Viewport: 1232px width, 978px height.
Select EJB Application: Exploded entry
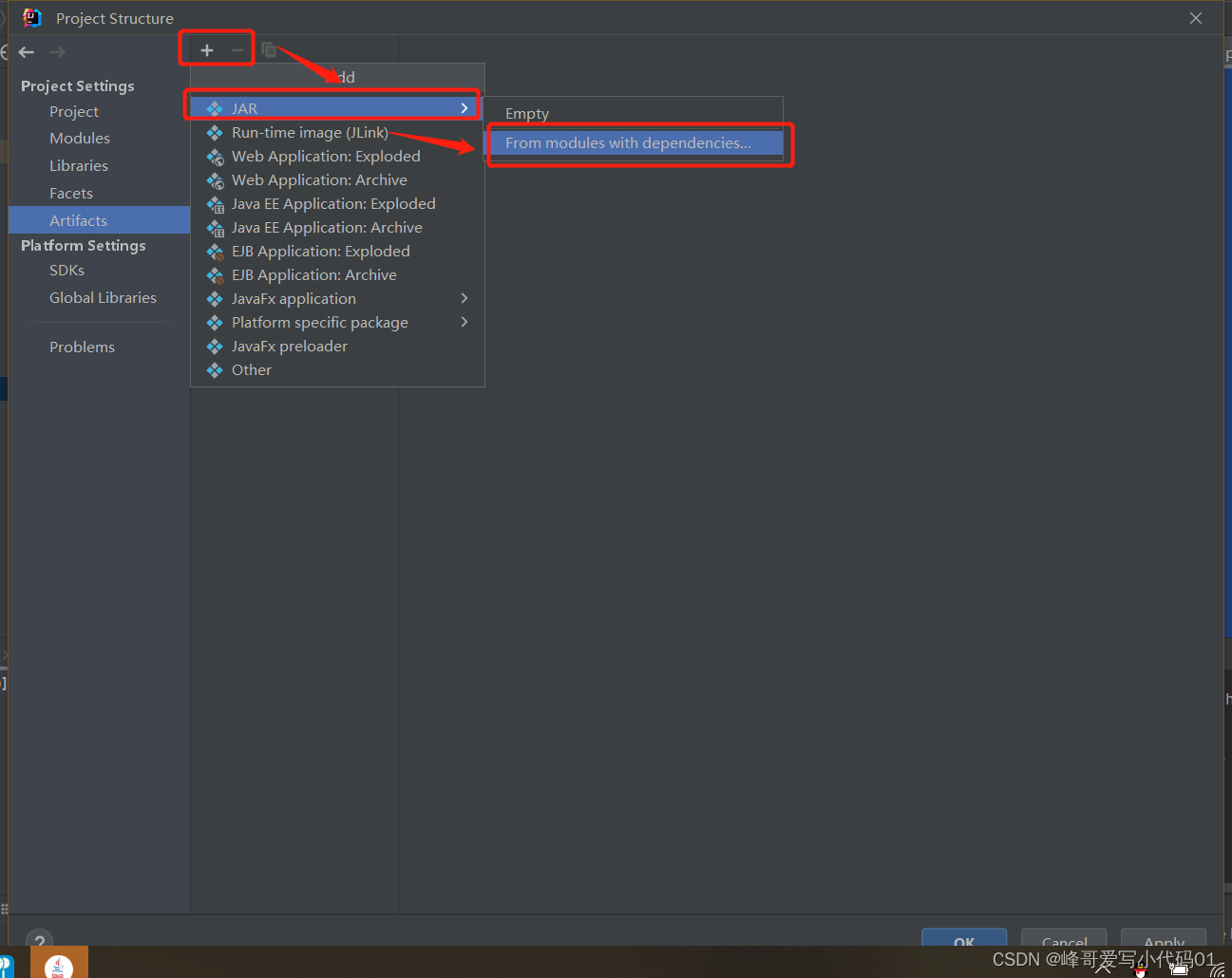(x=337, y=251)
